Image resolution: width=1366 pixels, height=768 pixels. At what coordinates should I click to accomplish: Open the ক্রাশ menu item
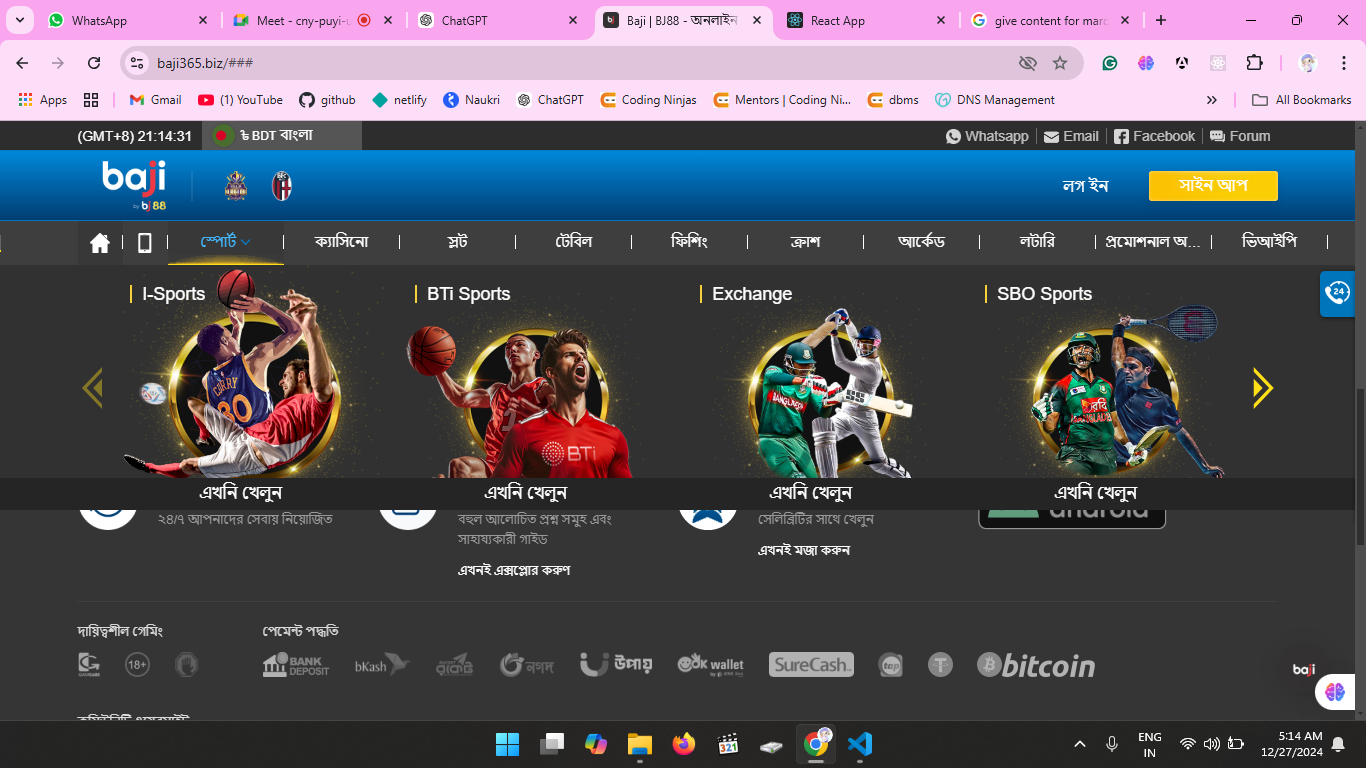coord(805,242)
